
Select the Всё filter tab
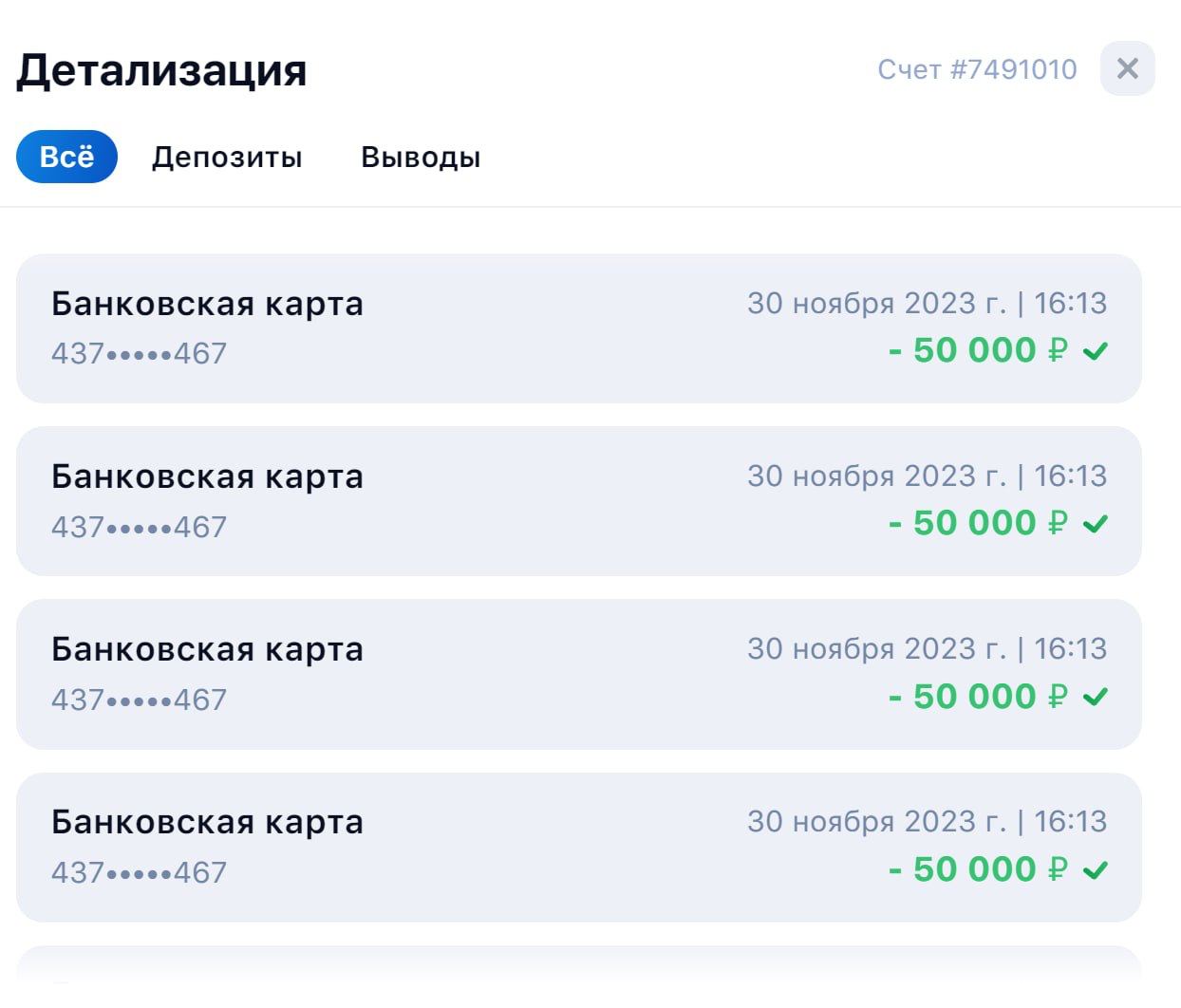pos(66,157)
